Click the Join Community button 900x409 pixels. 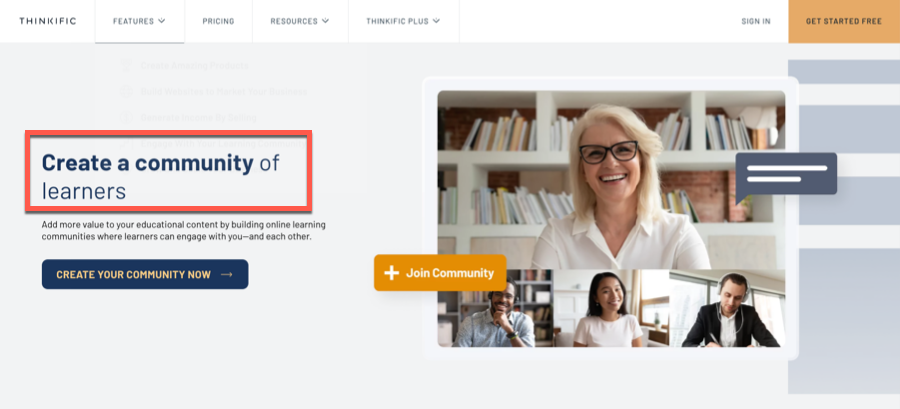(x=440, y=273)
